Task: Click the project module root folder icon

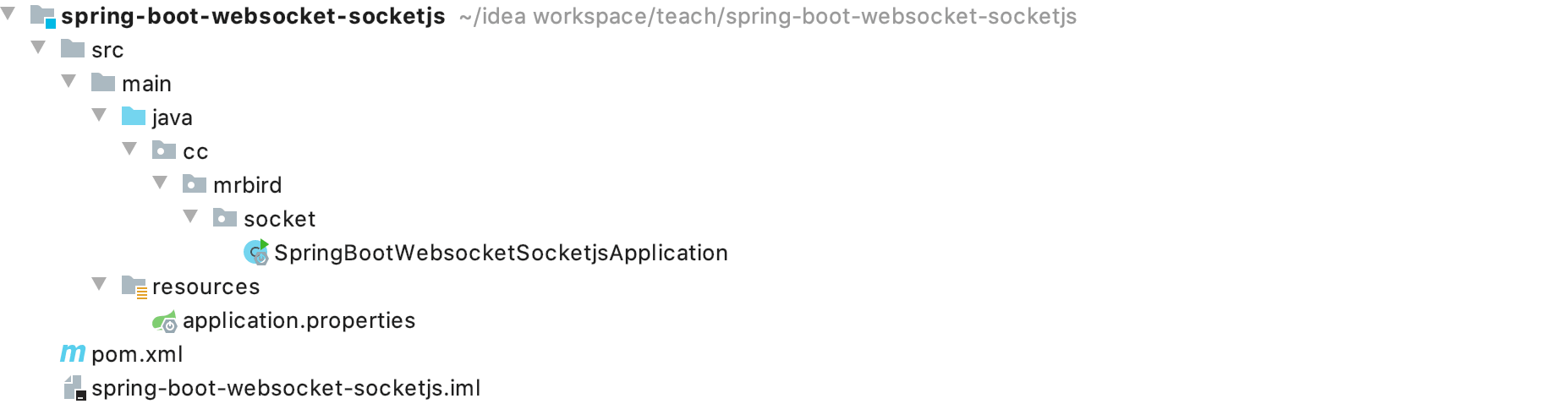Action: click(42, 16)
